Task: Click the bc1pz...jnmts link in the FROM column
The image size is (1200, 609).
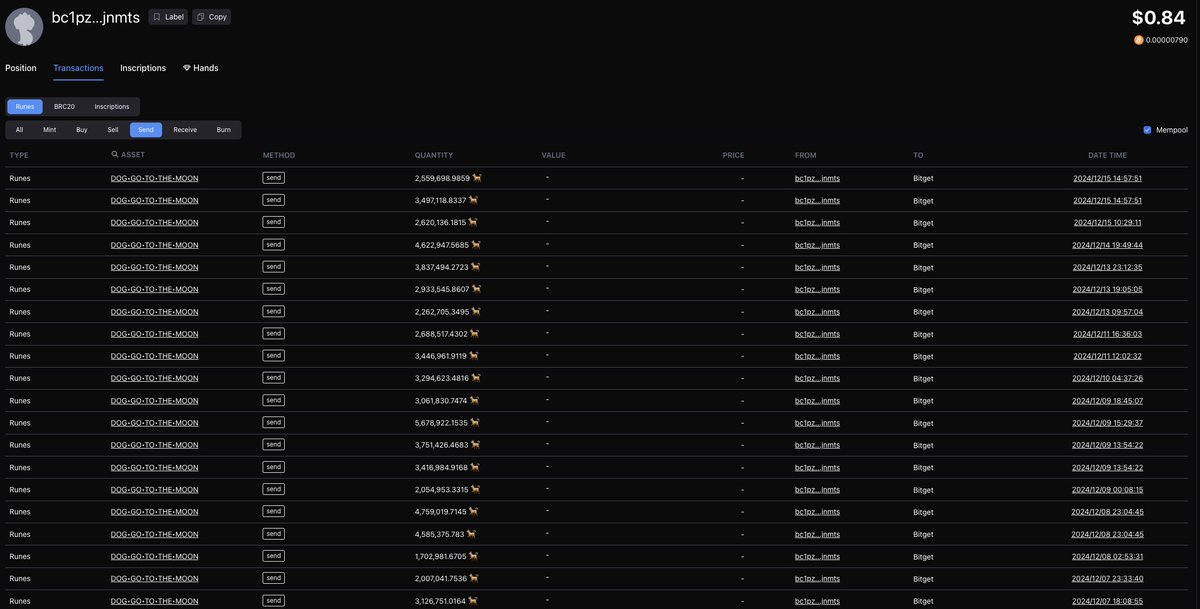Action: [x=819, y=176]
